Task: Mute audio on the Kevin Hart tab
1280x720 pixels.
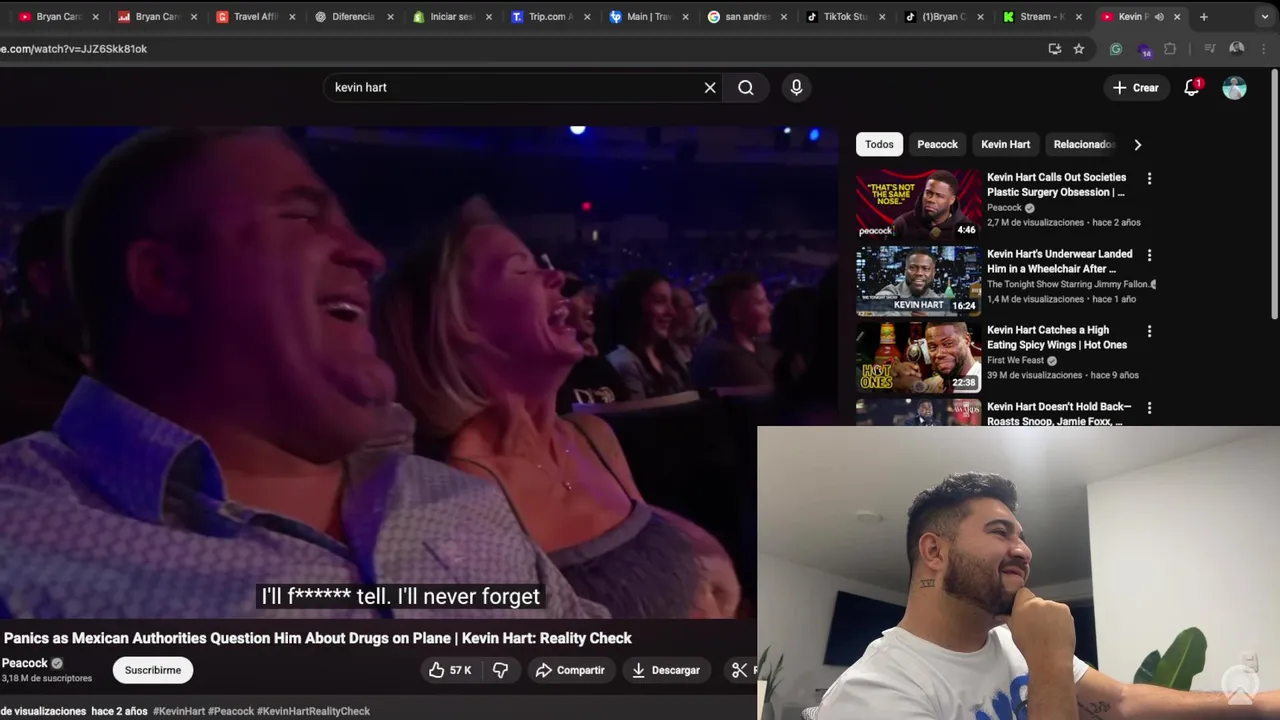Action: click(x=1159, y=17)
